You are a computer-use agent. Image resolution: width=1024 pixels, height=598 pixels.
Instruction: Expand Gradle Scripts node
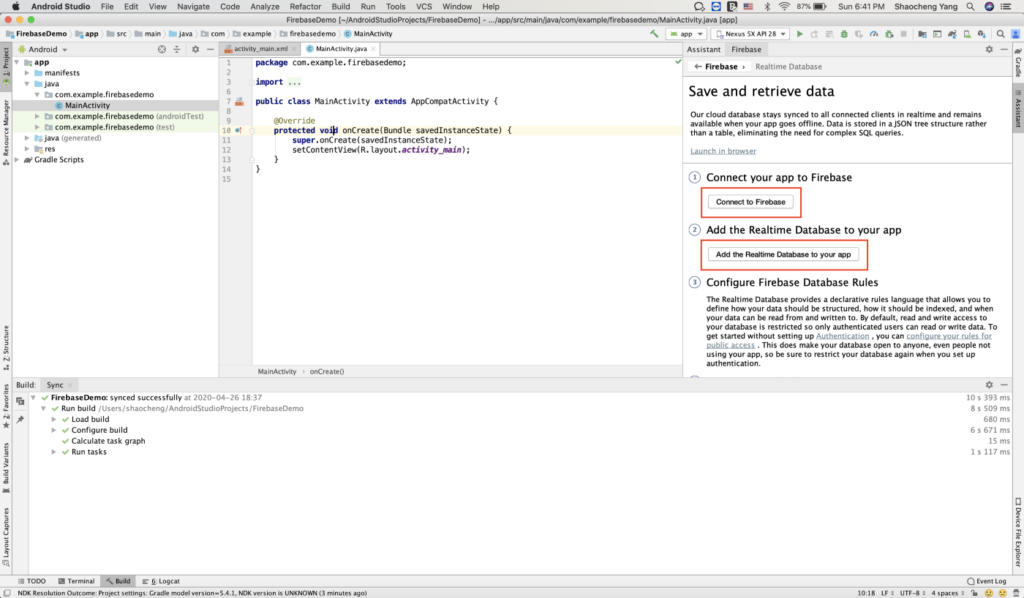pyautogui.click(x=17, y=160)
